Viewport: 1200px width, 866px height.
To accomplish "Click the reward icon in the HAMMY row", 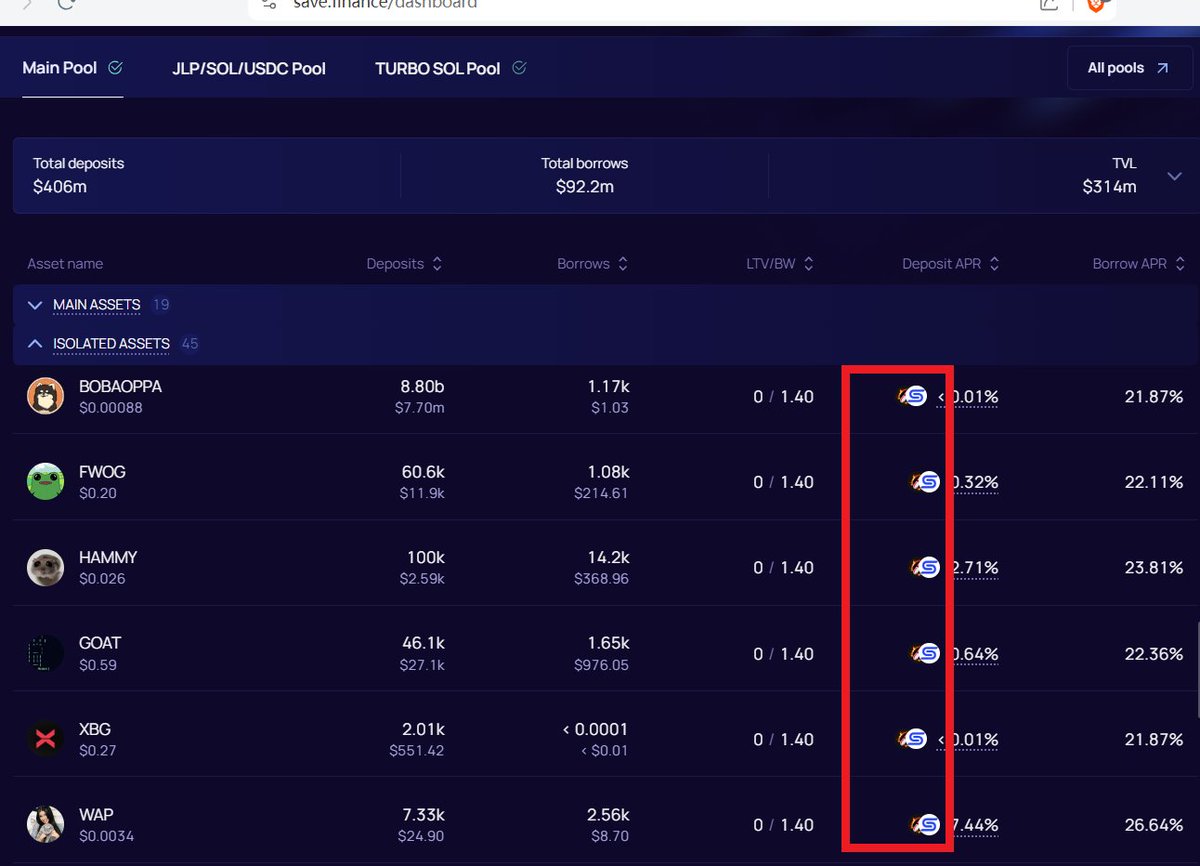I will [x=925, y=568].
